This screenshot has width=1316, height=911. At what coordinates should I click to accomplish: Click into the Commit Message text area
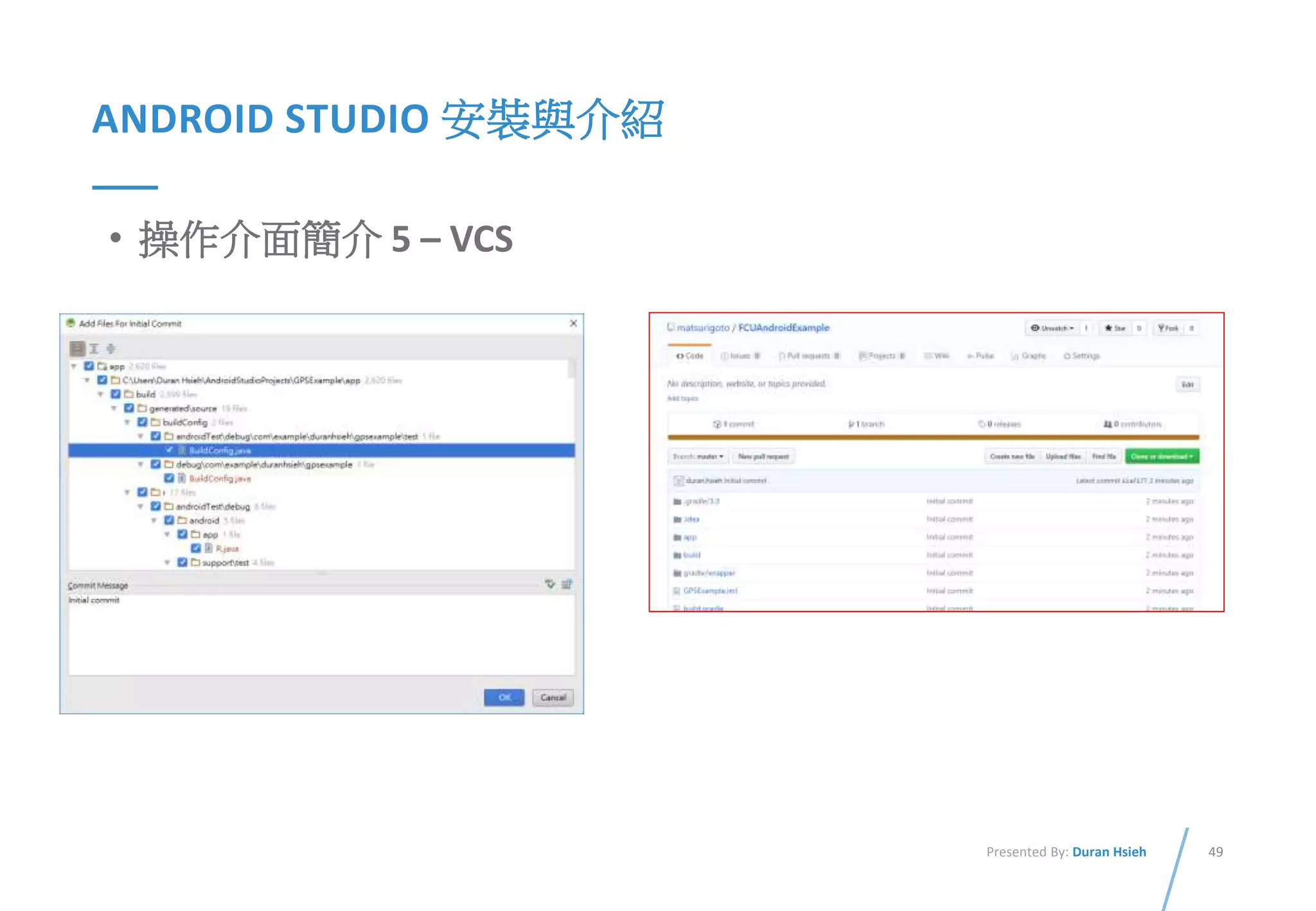pyautogui.click(x=321, y=634)
